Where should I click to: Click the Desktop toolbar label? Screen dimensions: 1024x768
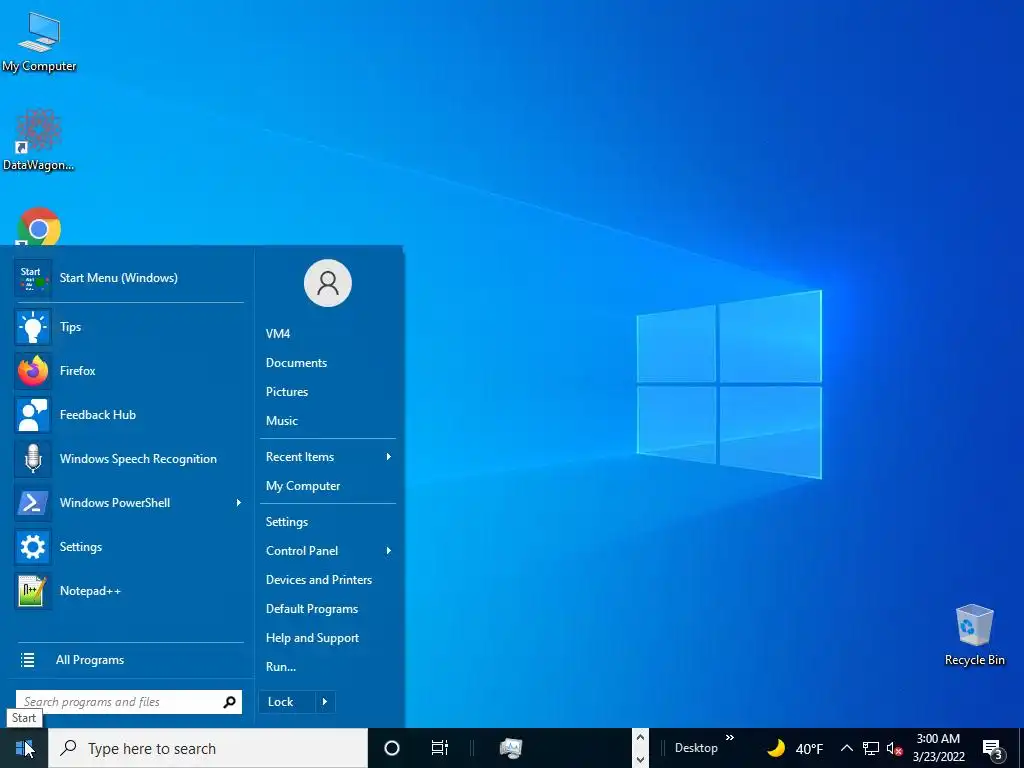(696, 748)
